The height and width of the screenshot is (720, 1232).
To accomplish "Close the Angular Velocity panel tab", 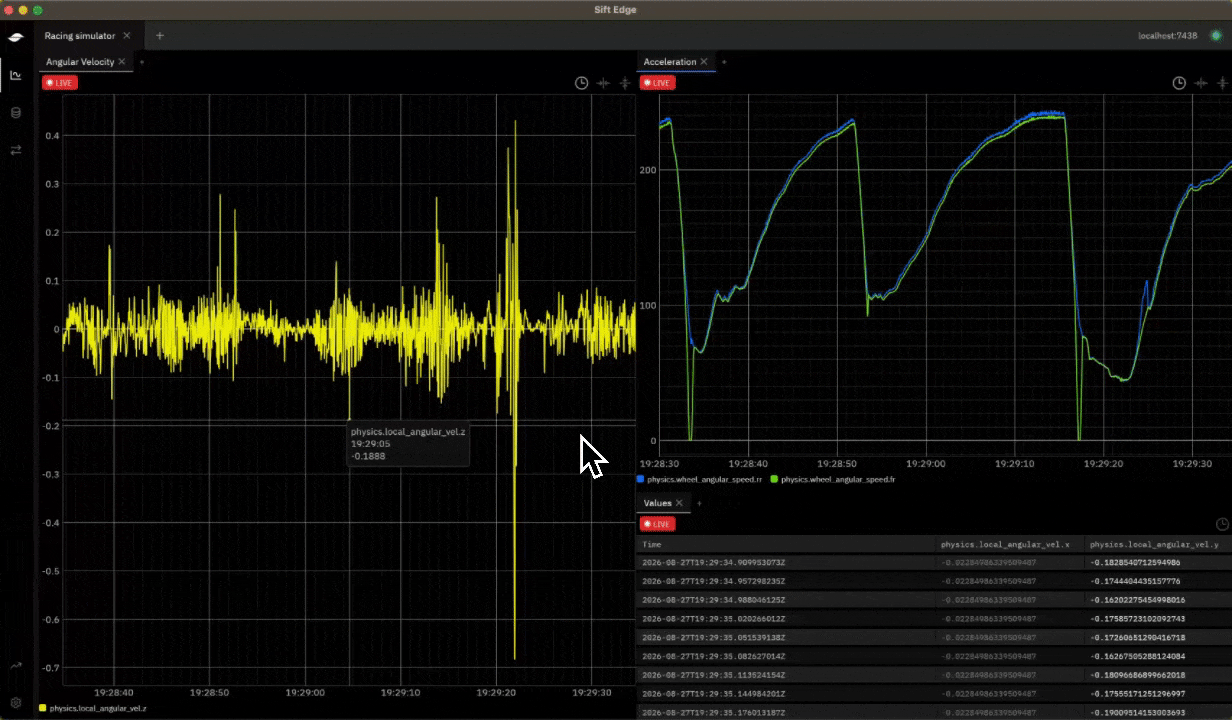I will [x=122, y=62].
